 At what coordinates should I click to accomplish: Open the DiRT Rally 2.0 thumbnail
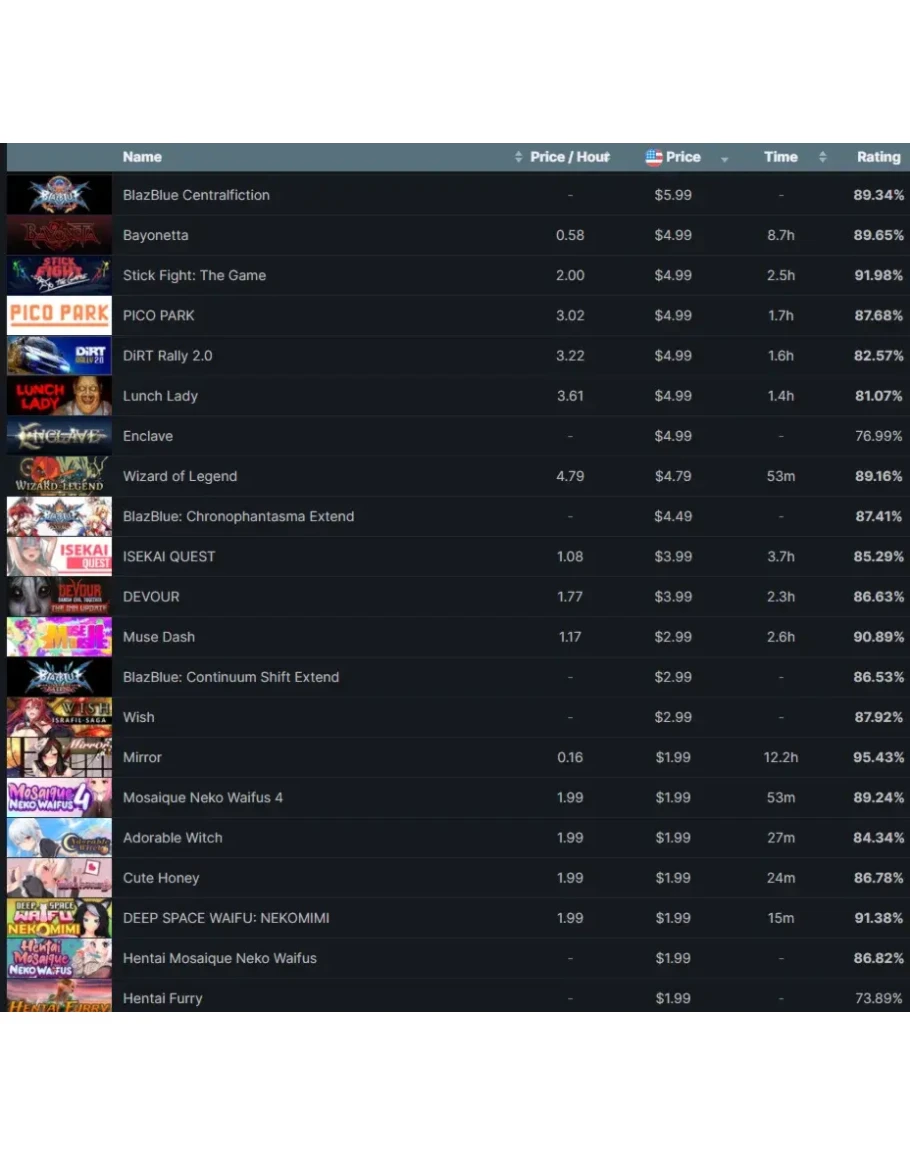pos(60,356)
